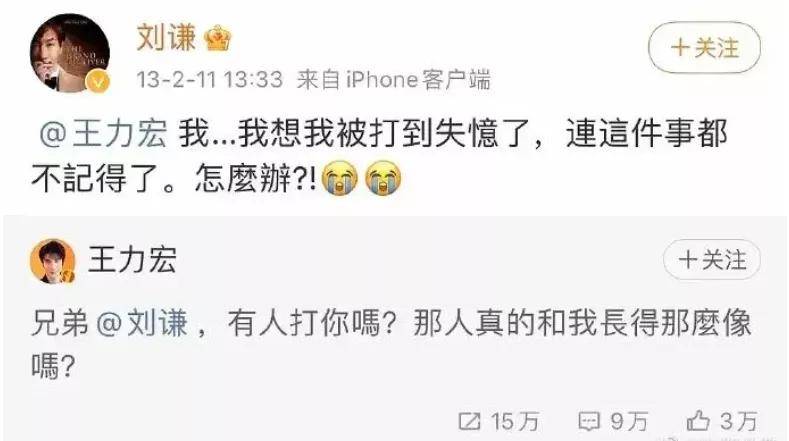789x441 pixels.
Task: Click the 王力宏 username in the quoted post
Action: tap(132, 260)
